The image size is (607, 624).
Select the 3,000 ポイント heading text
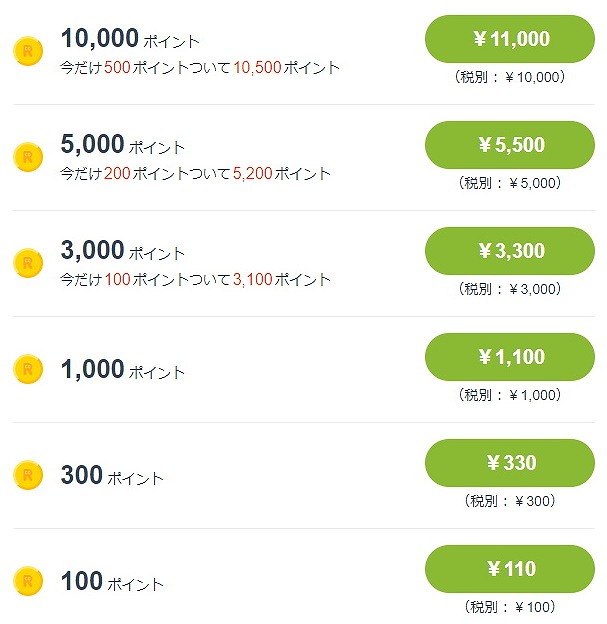click(x=123, y=250)
